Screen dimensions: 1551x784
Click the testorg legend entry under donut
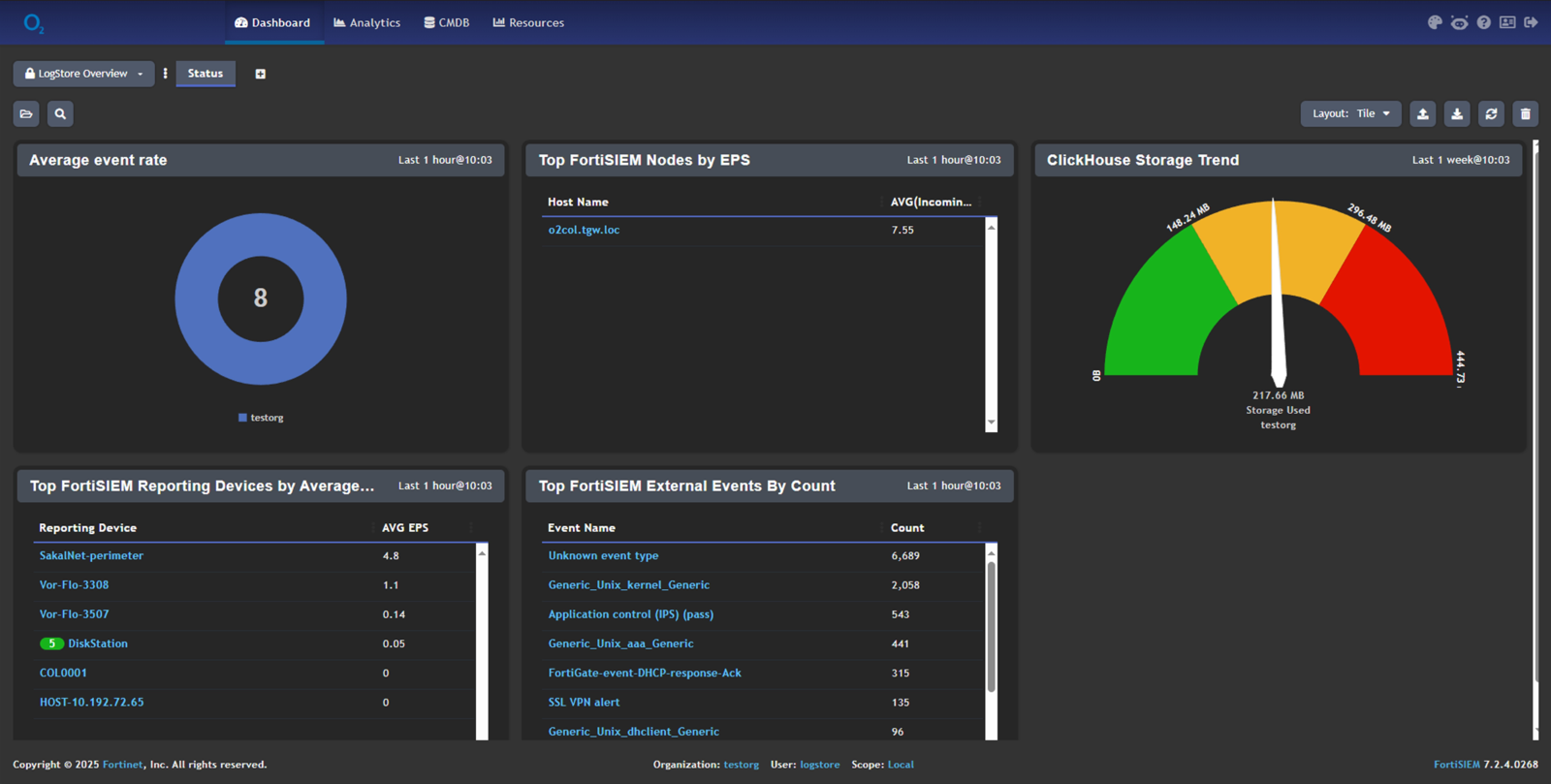click(x=261, y=418)
